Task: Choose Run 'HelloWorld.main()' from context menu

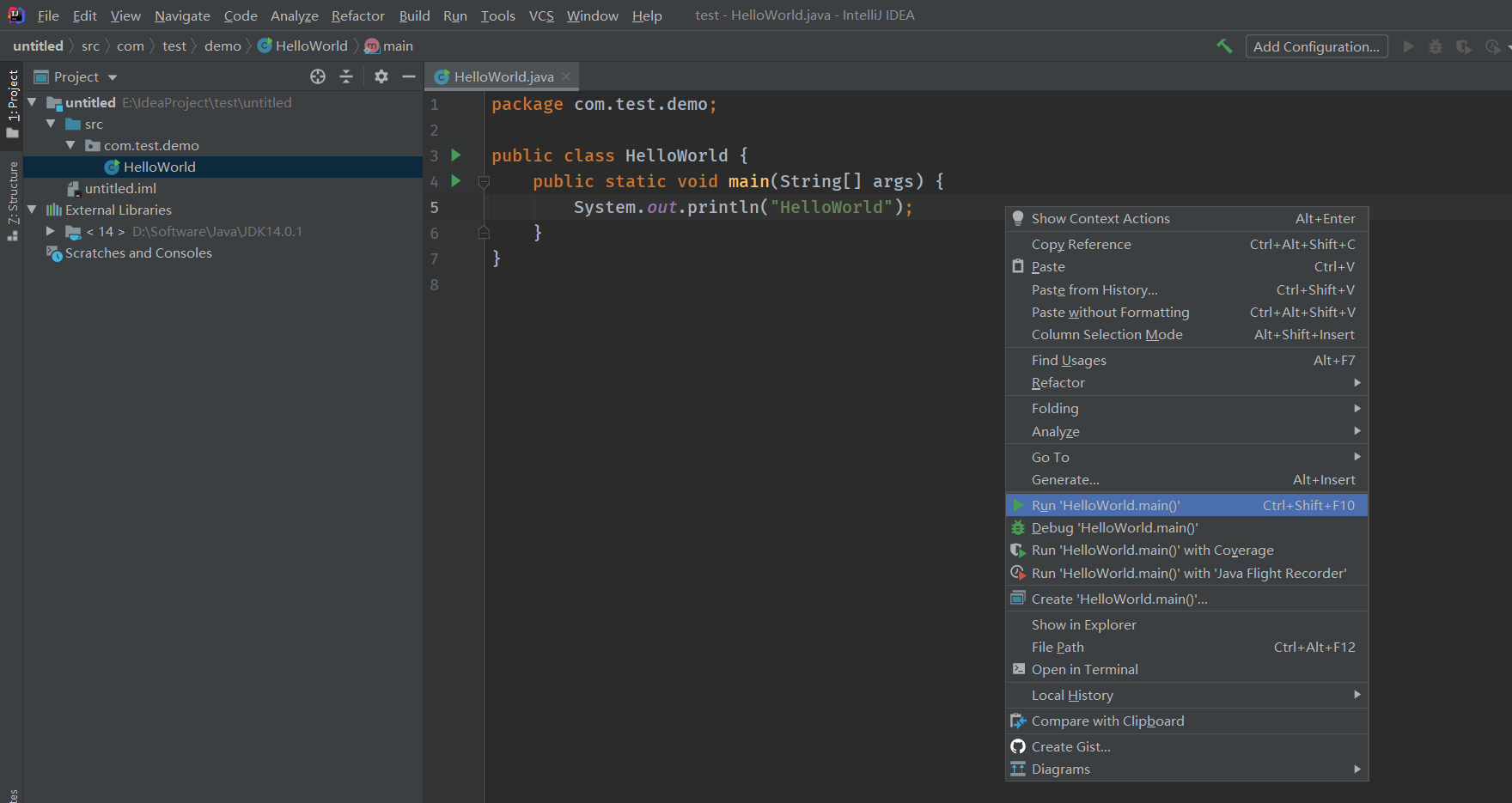Action: click(1186, 506)
